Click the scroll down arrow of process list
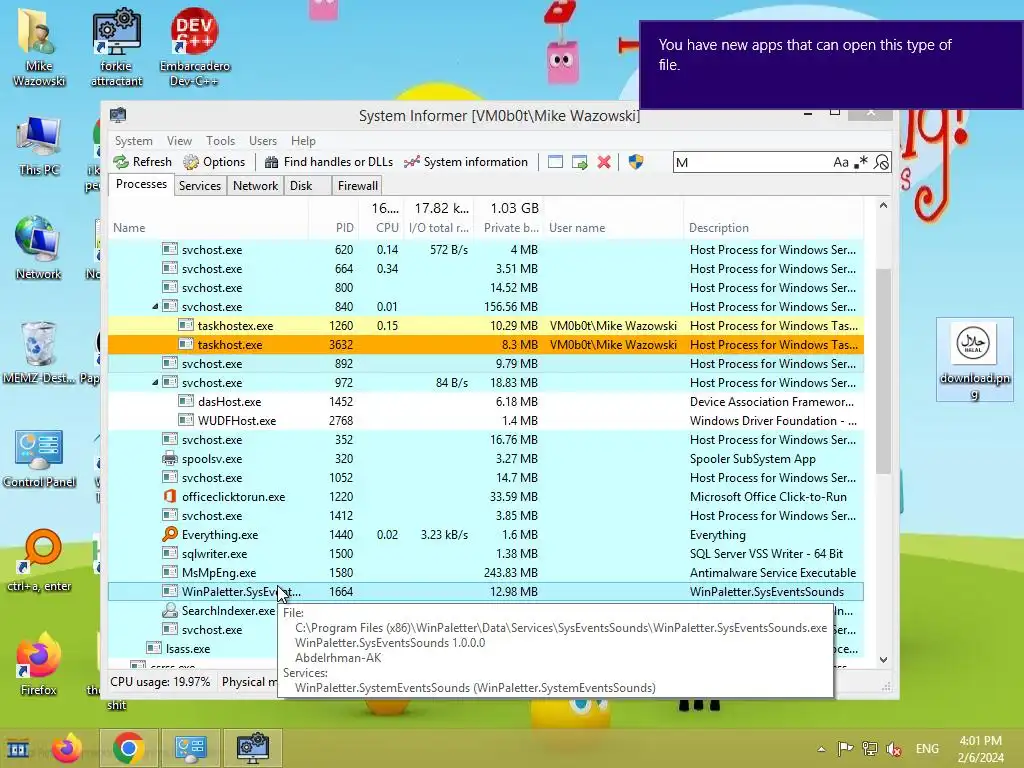The height and width of the screenshot is (768, 1024). click(883, 660)
